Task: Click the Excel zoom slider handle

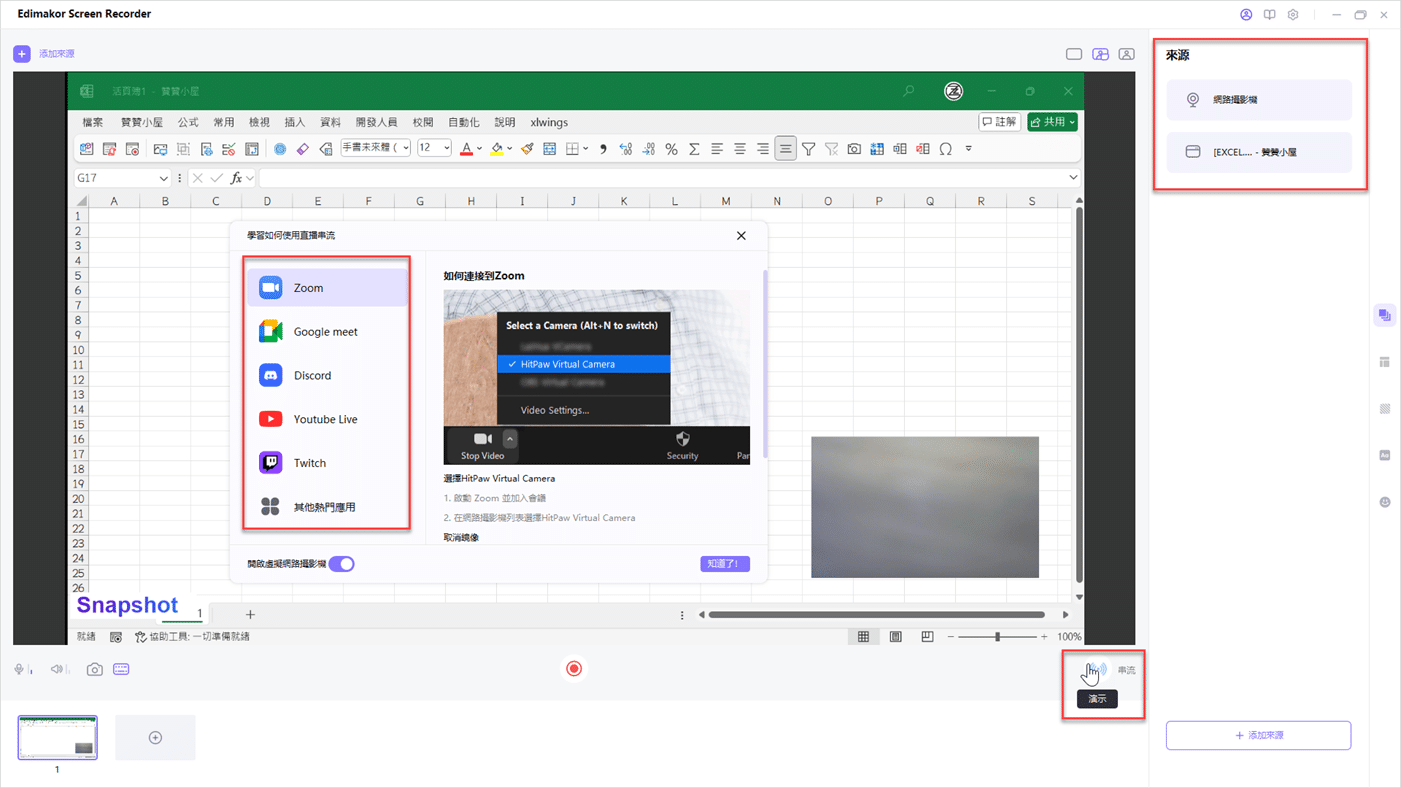Action: pyautogui.click(x=997, y=637)
